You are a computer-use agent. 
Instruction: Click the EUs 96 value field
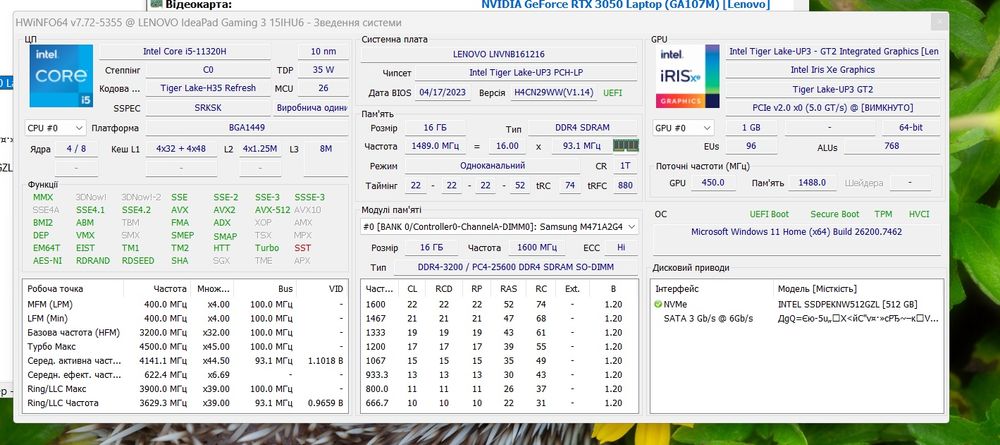(x=751, y=147)
